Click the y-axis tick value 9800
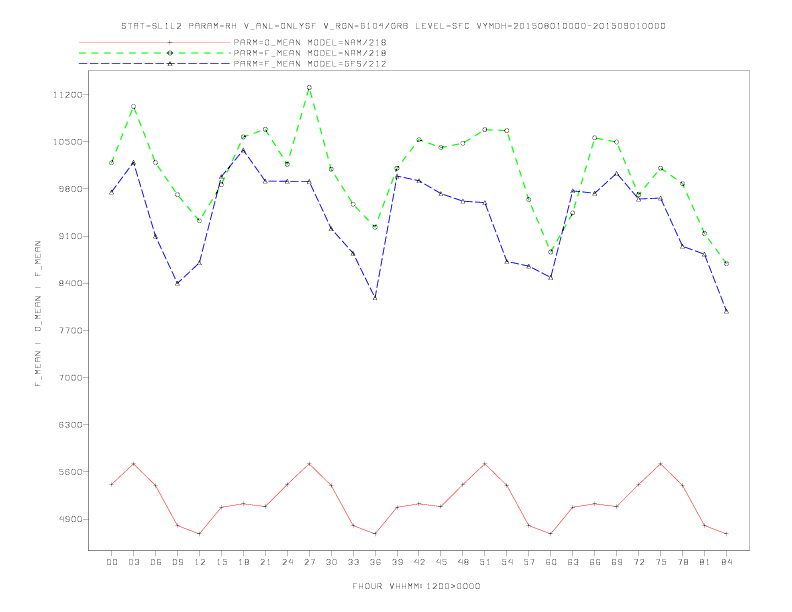This screenshot has height=612, width=792. (70, 189)
